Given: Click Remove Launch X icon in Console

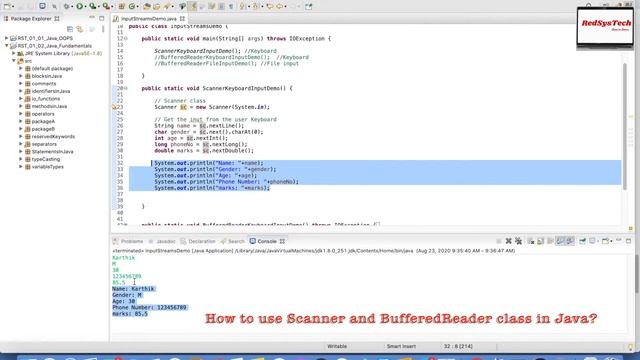Looking at the screenshot, I should (x=509, y=241).
